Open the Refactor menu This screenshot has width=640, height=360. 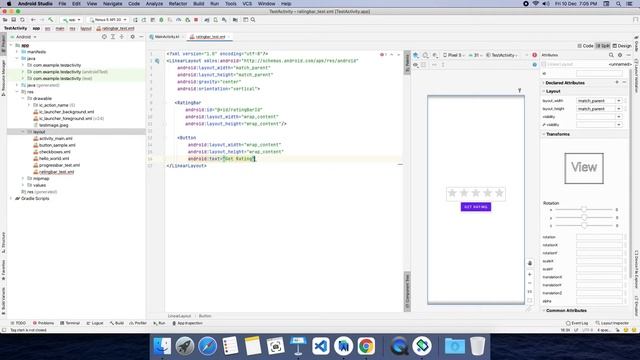178,4
